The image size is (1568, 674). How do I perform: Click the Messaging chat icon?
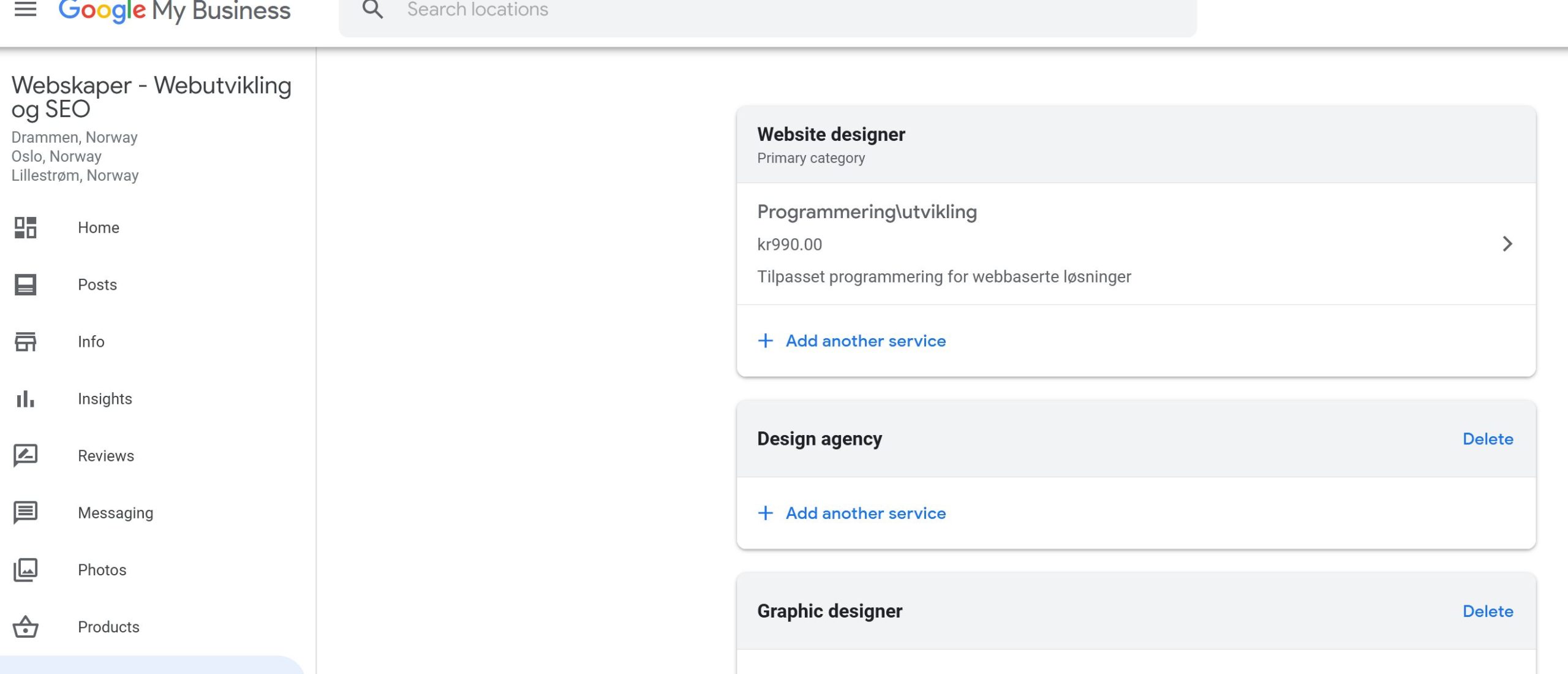(x=25, y=513)
